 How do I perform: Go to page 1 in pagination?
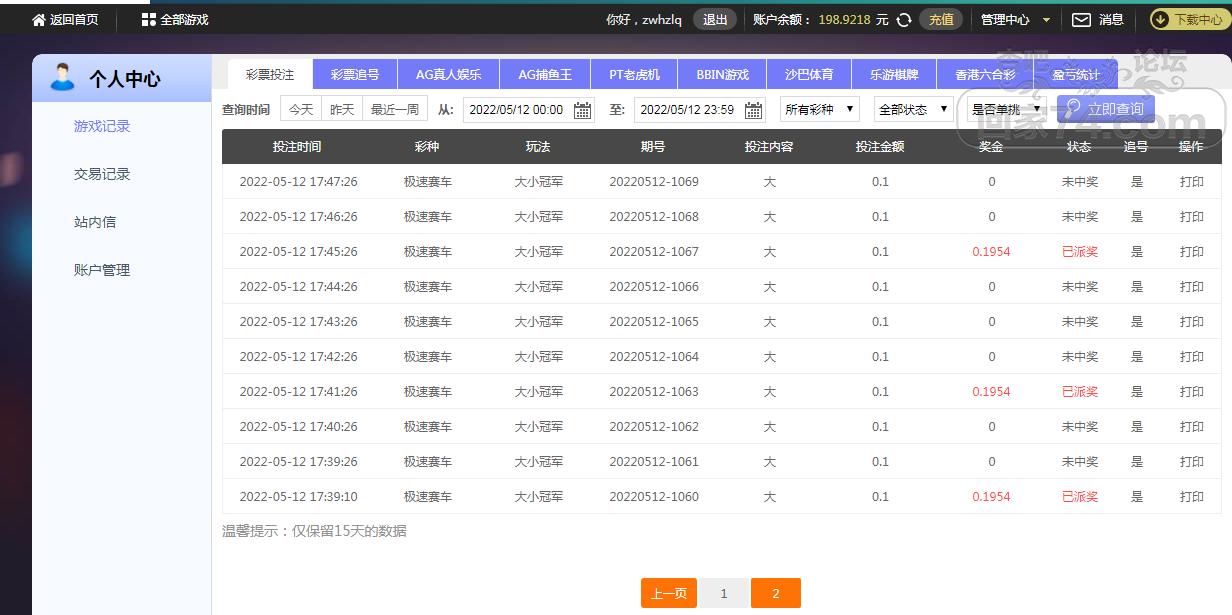(x=723, y=593)
